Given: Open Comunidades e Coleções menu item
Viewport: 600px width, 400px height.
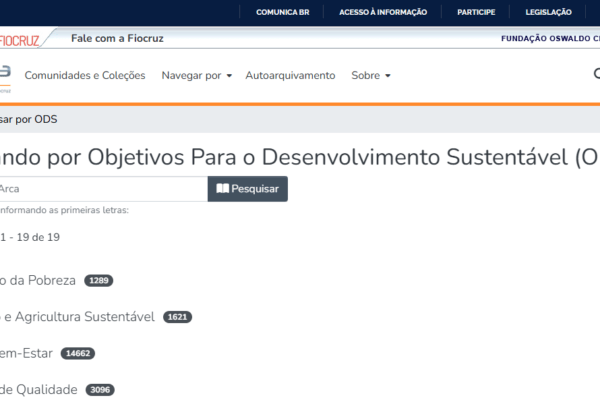Looking at the screenshot, I should pyautogui.click(x=85, y=76).
